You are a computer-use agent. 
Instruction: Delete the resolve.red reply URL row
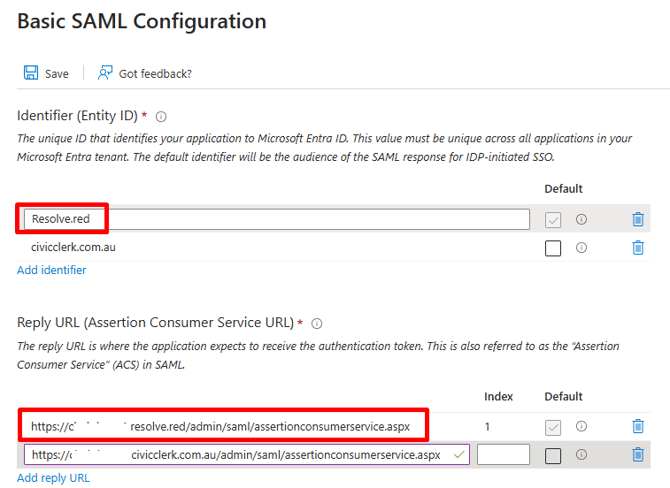tap(638, 427)
